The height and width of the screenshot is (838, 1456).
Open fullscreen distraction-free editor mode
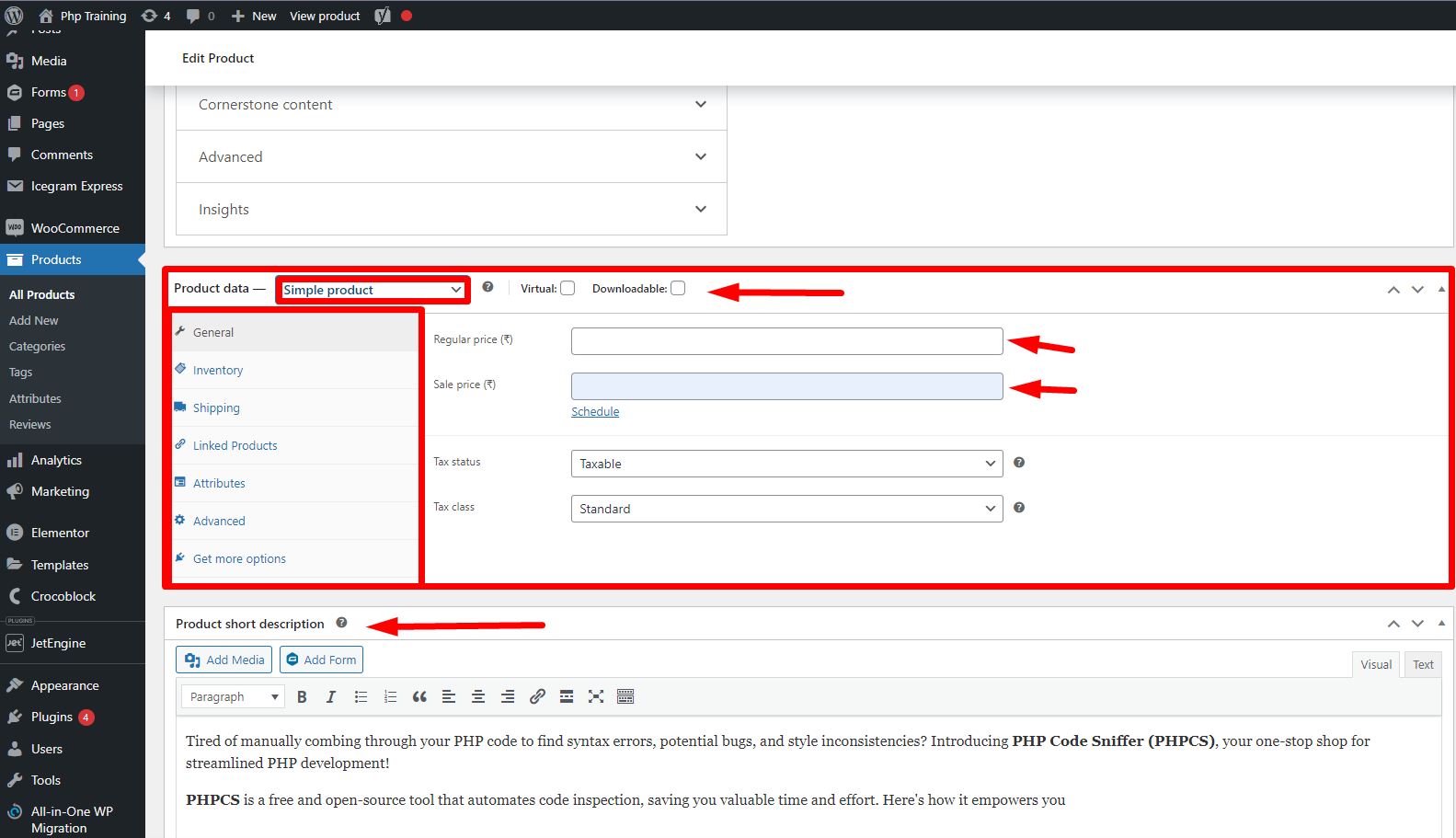[x=596, y=697]
